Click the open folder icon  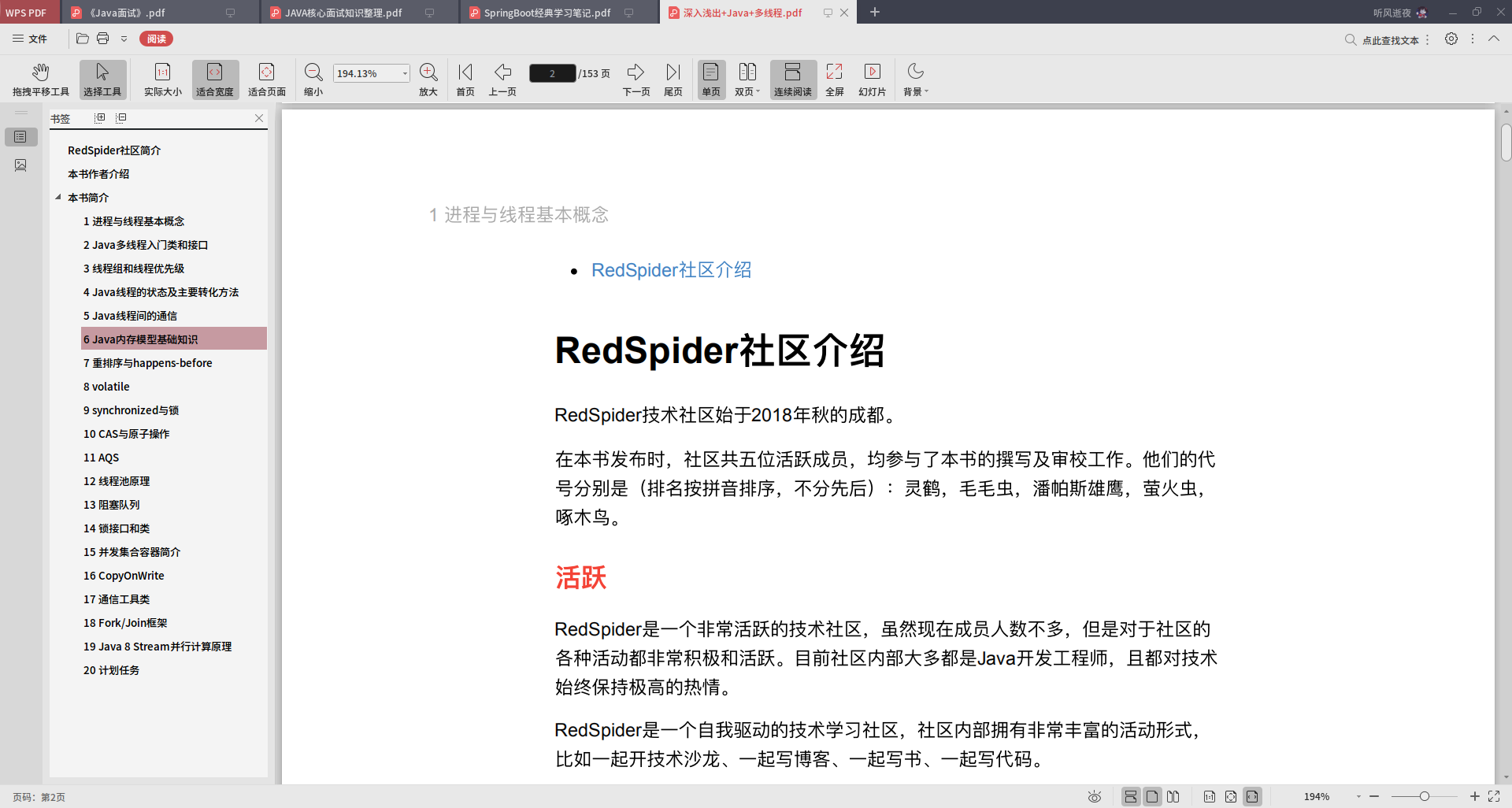[83, 39]
